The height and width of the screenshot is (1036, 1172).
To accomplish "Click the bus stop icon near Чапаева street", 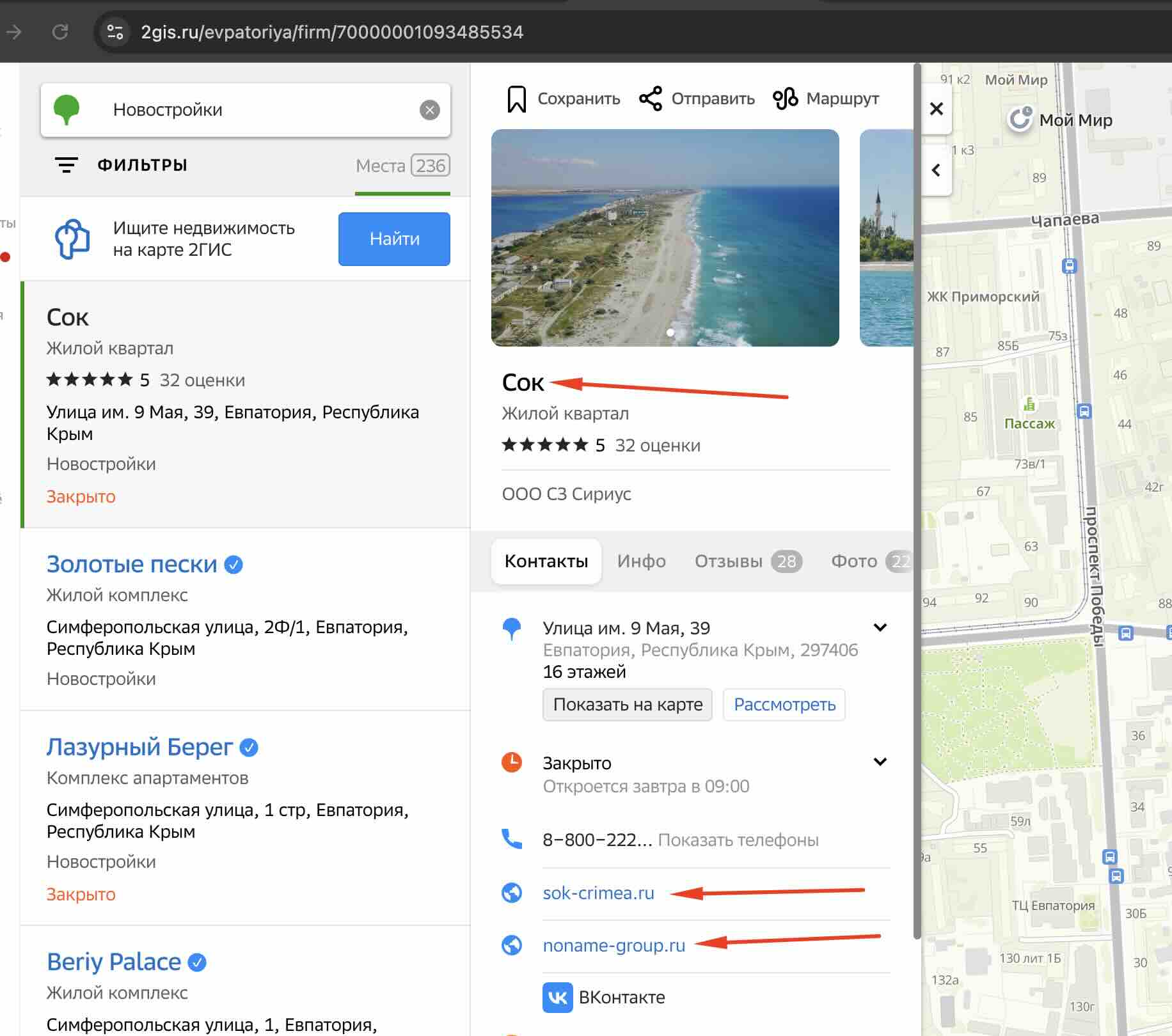I will point(1069,265).
